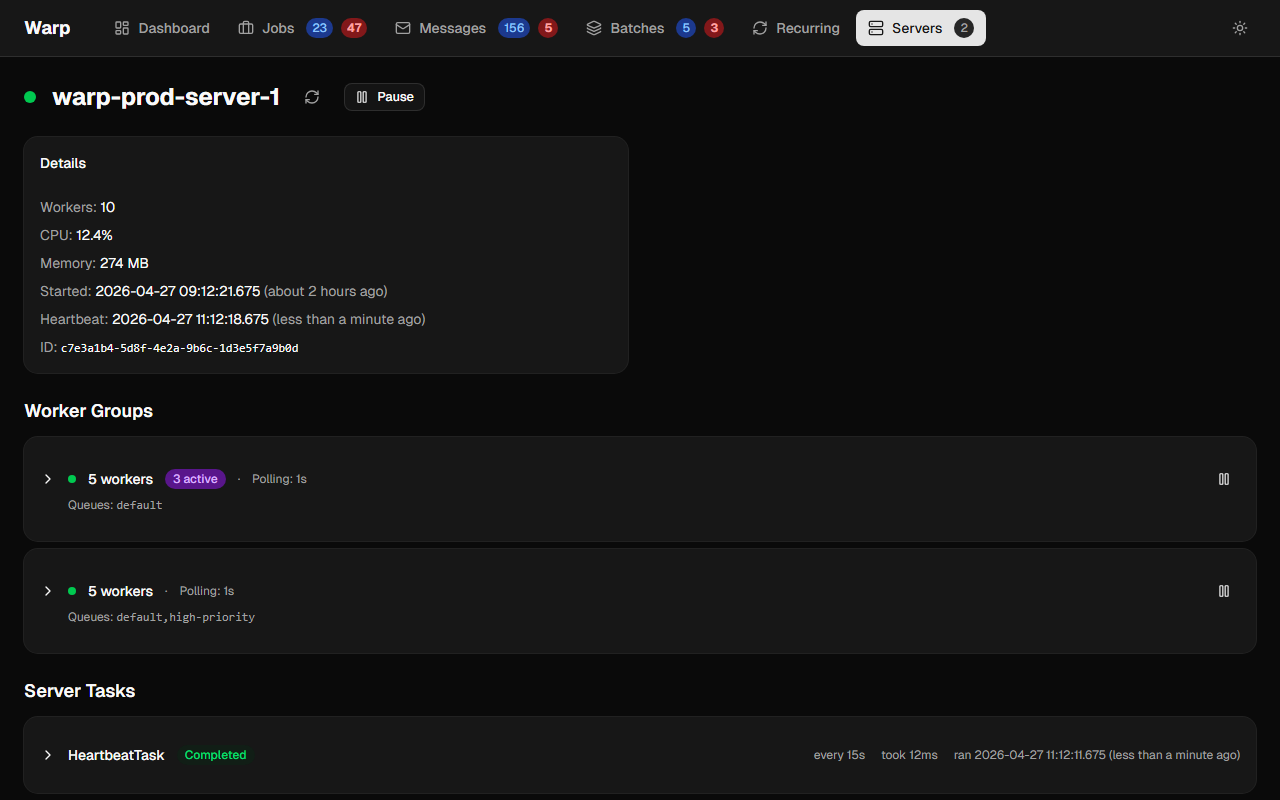Click the red 47 failed jobs badge

[354, 28]
